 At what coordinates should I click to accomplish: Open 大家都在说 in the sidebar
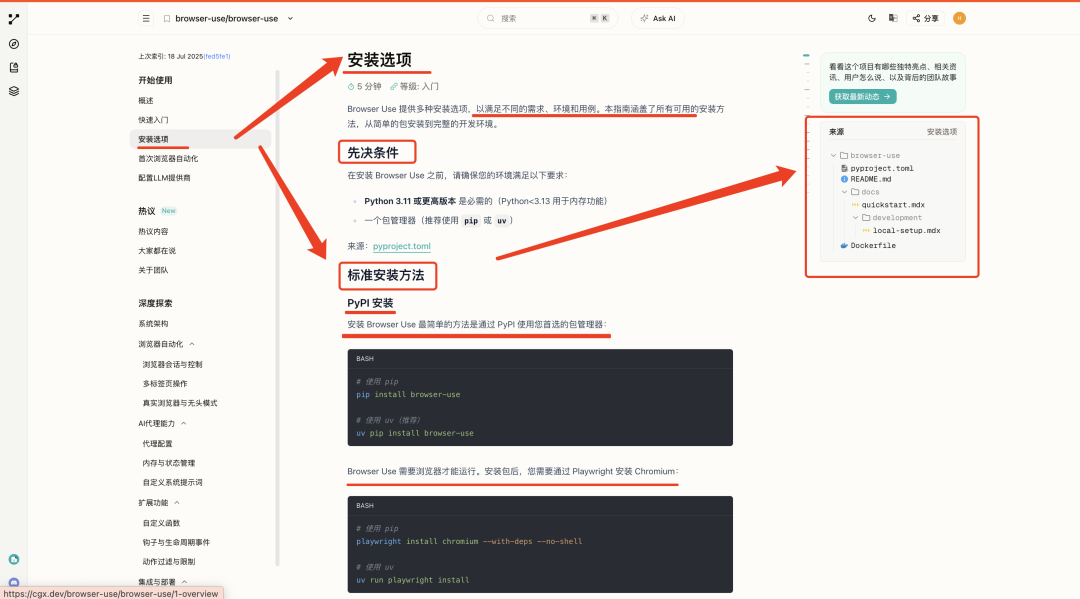[x=157, y=251]
